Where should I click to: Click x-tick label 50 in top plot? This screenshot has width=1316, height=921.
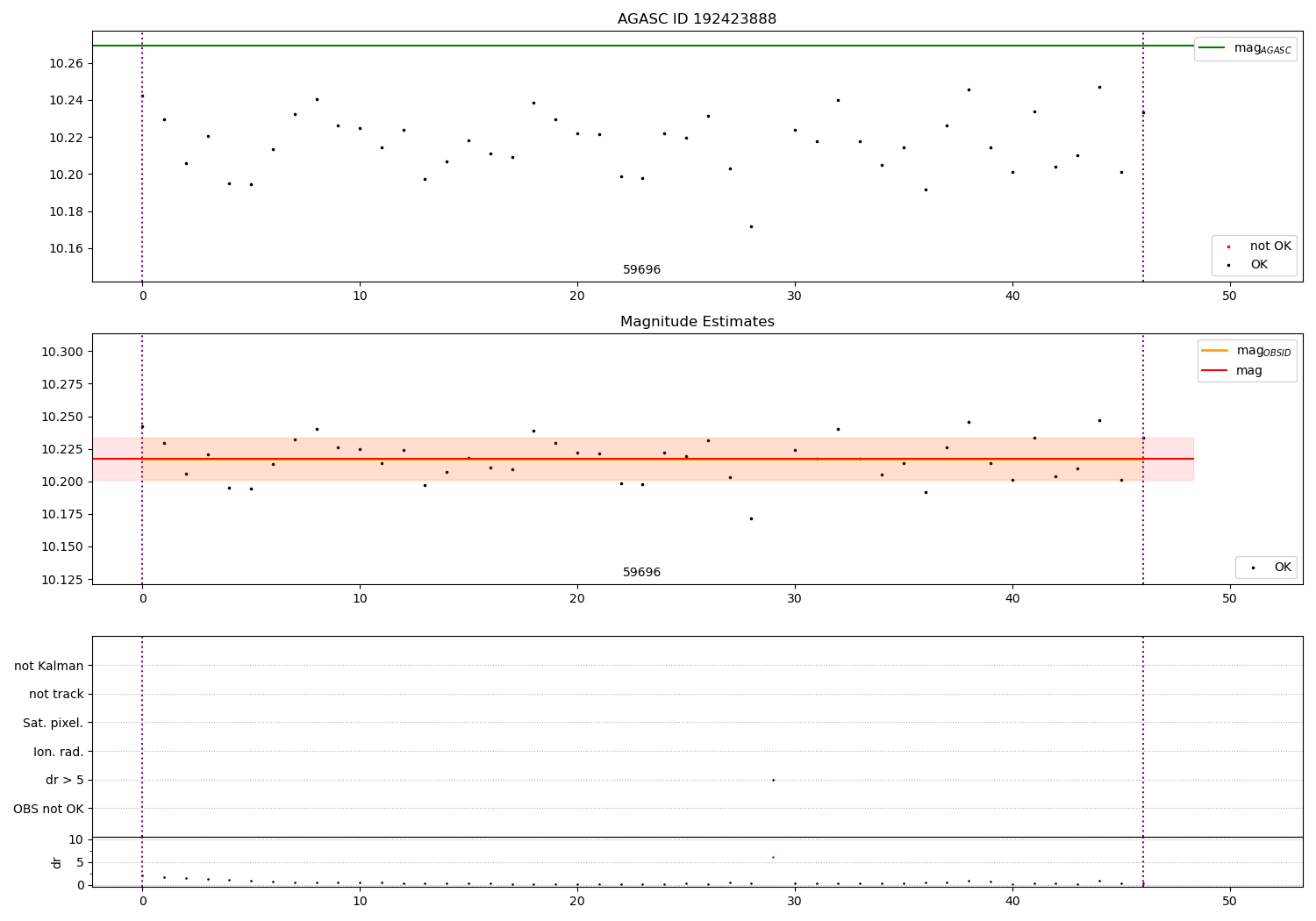click(x=1229, y=296)
